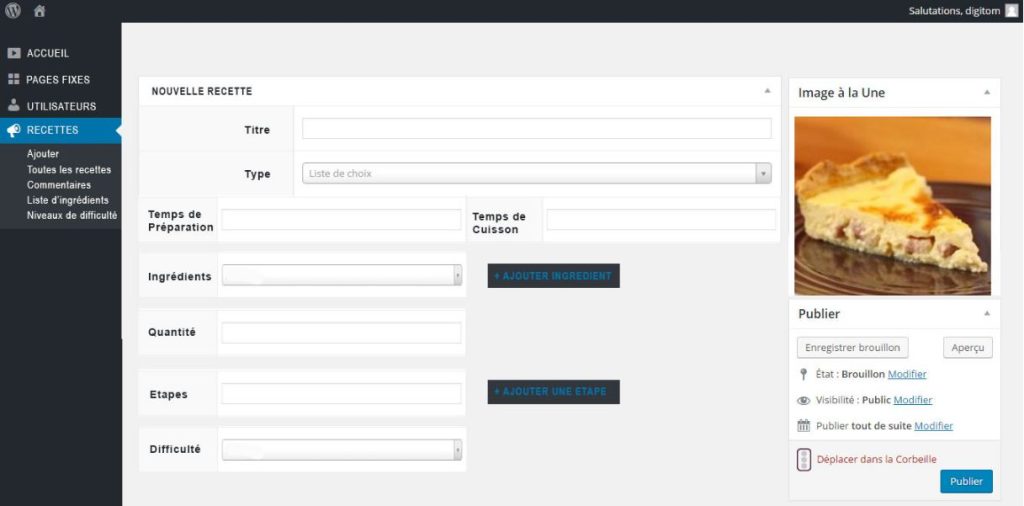Click the Accueil sidebar icon
The image size is (1024, 506).
point(14,53)
